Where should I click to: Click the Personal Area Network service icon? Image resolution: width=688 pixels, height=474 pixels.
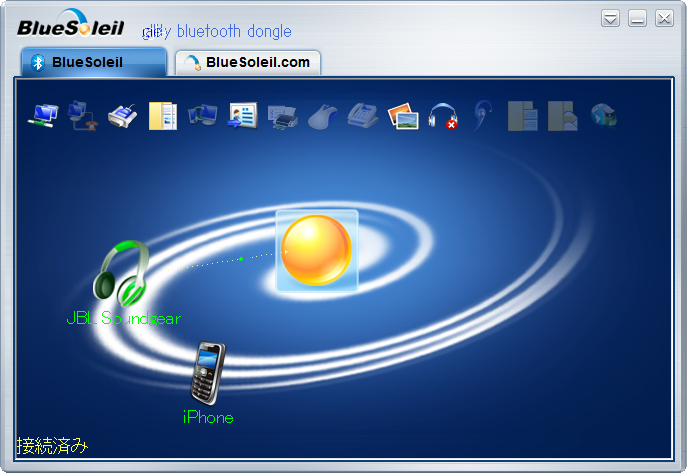click(x=42, y=116)
